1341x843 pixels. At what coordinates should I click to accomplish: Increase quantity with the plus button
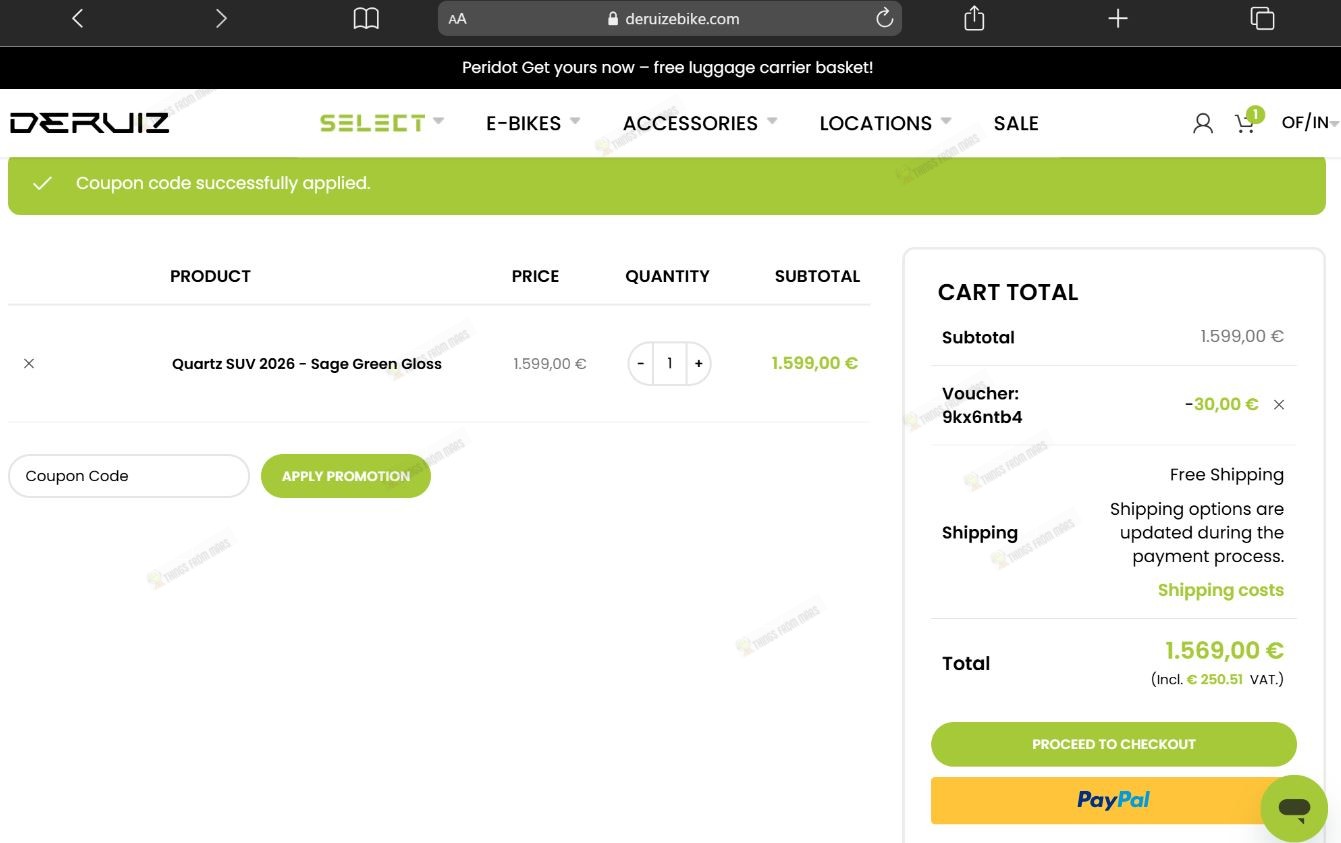(698, 363)
